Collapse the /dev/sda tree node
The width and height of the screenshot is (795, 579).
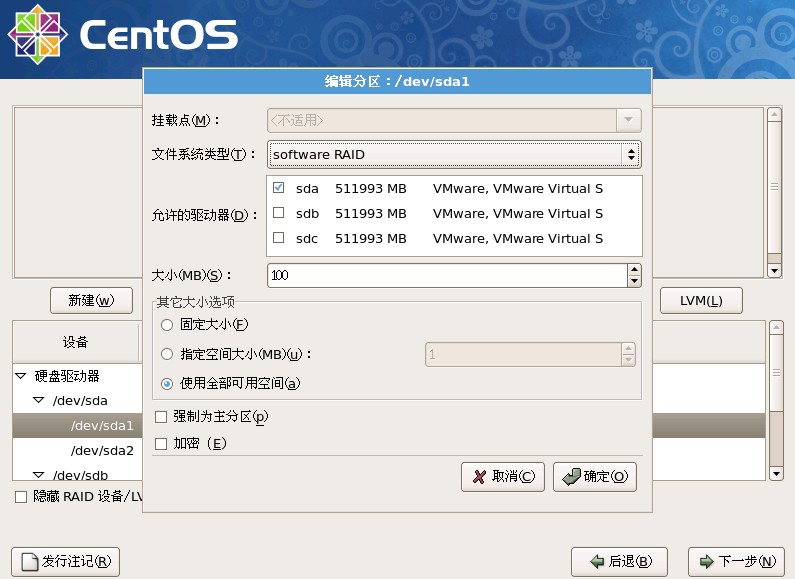[x=39, y=400]
